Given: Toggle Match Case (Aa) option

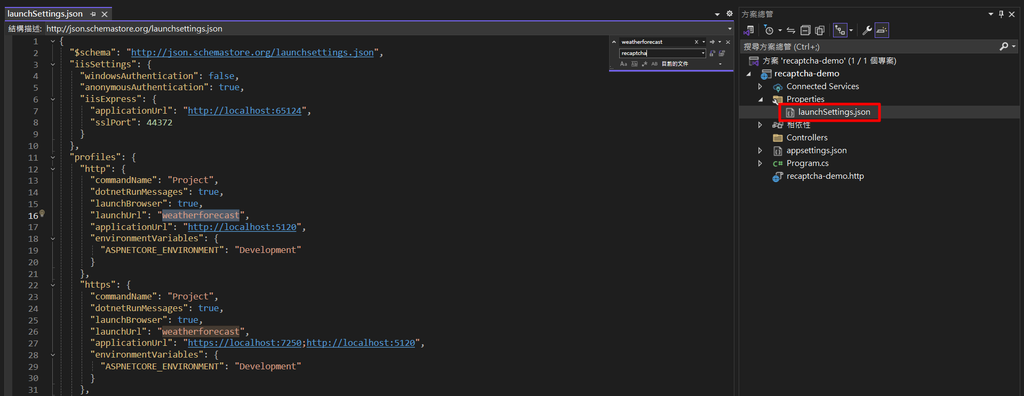Looking at the screenshot, I should coord(623,64).
